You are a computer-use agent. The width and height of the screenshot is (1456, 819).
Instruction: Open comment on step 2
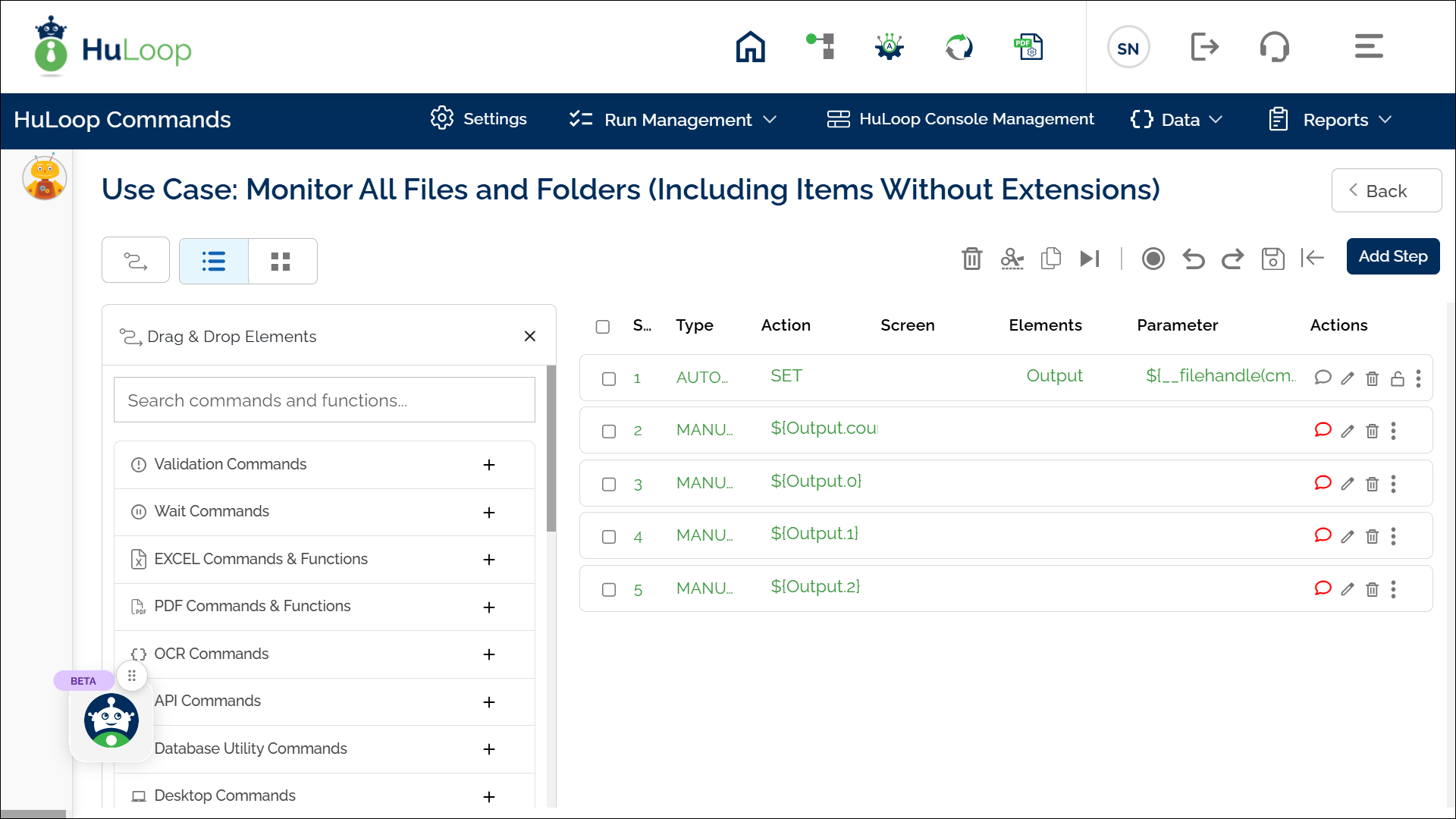pos(1323,430)
